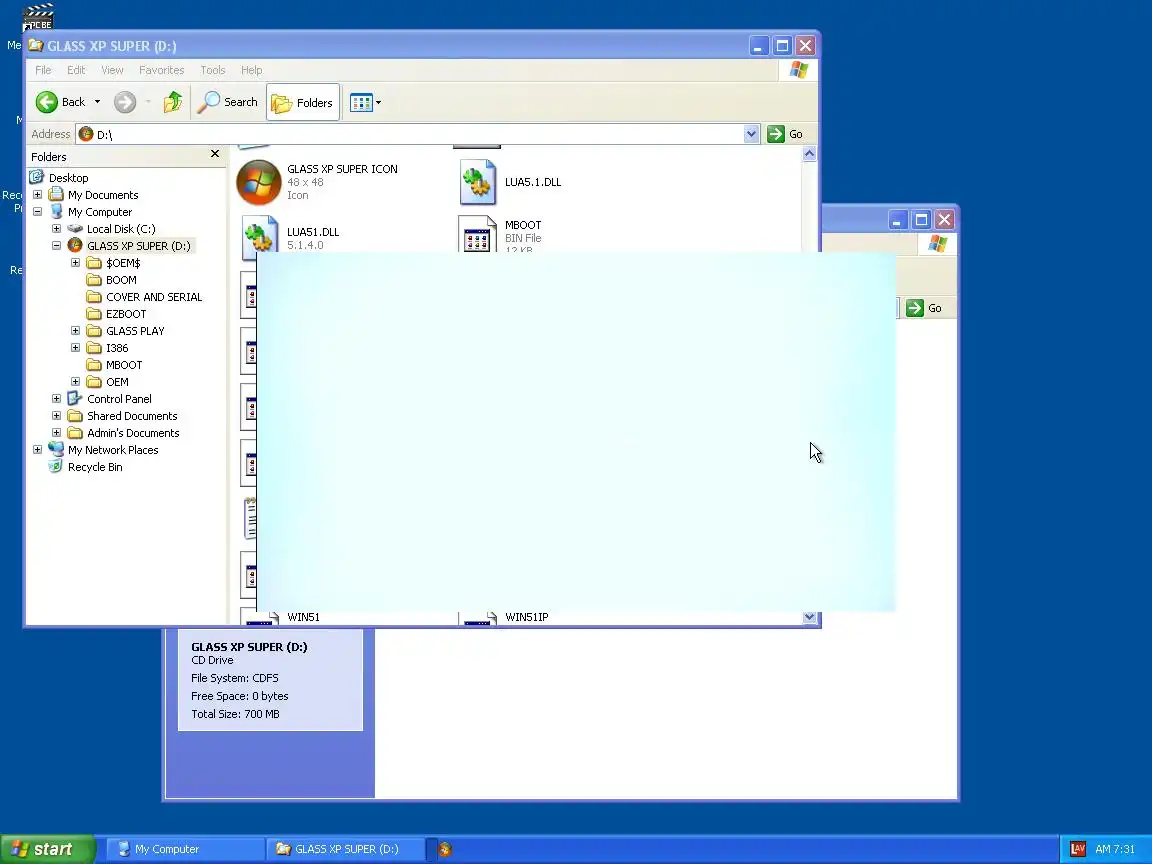This screenshot has height=864, width=1152.
Task: Click the orange taskbar icon beside window buttons
Action: [444, 849]
